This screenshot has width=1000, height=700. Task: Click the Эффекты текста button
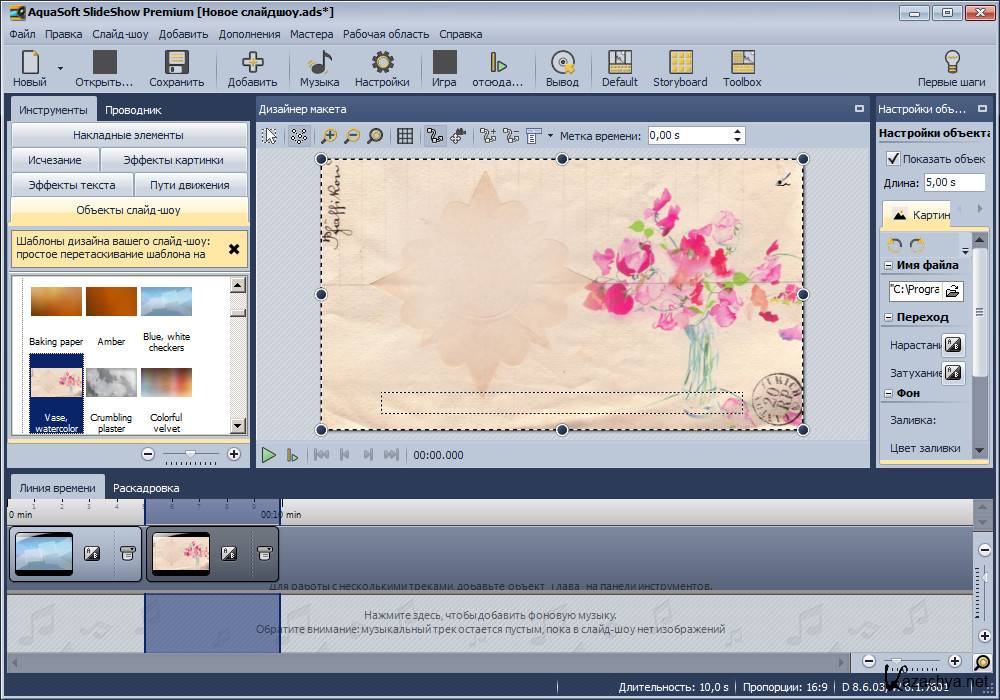pyautogui.click(x=71, y=185)
